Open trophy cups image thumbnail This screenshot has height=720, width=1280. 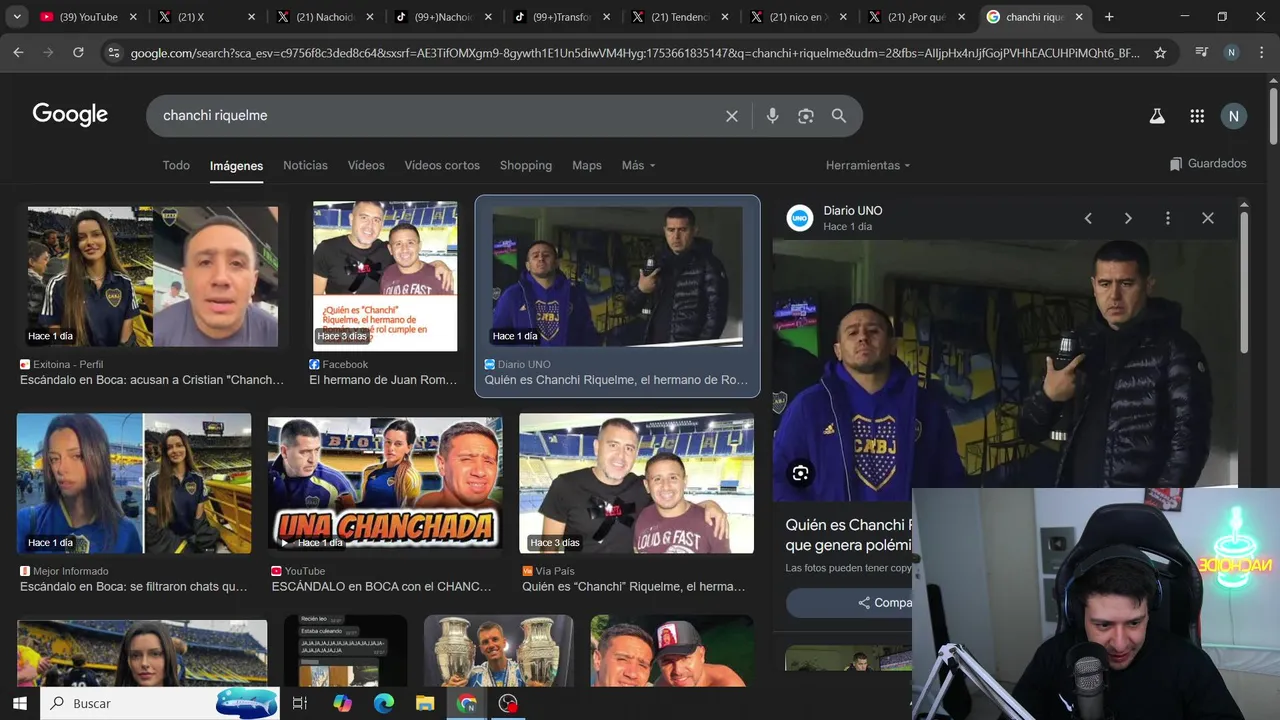point(498,651)
